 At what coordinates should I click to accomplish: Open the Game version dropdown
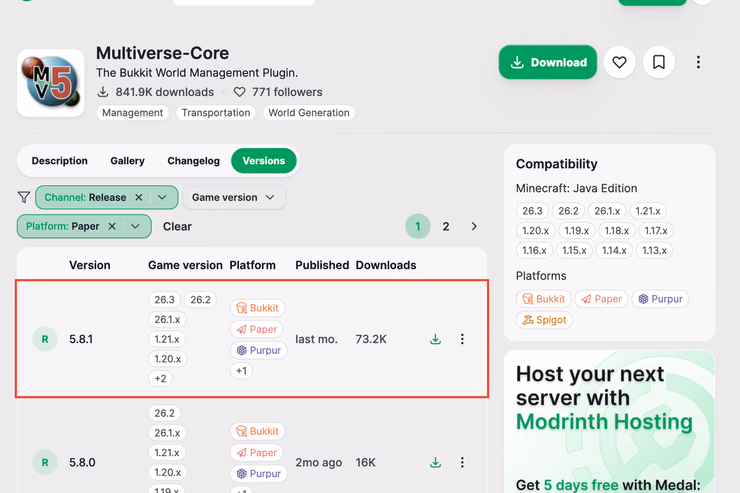pyautogui.click(x=234, y=197)
